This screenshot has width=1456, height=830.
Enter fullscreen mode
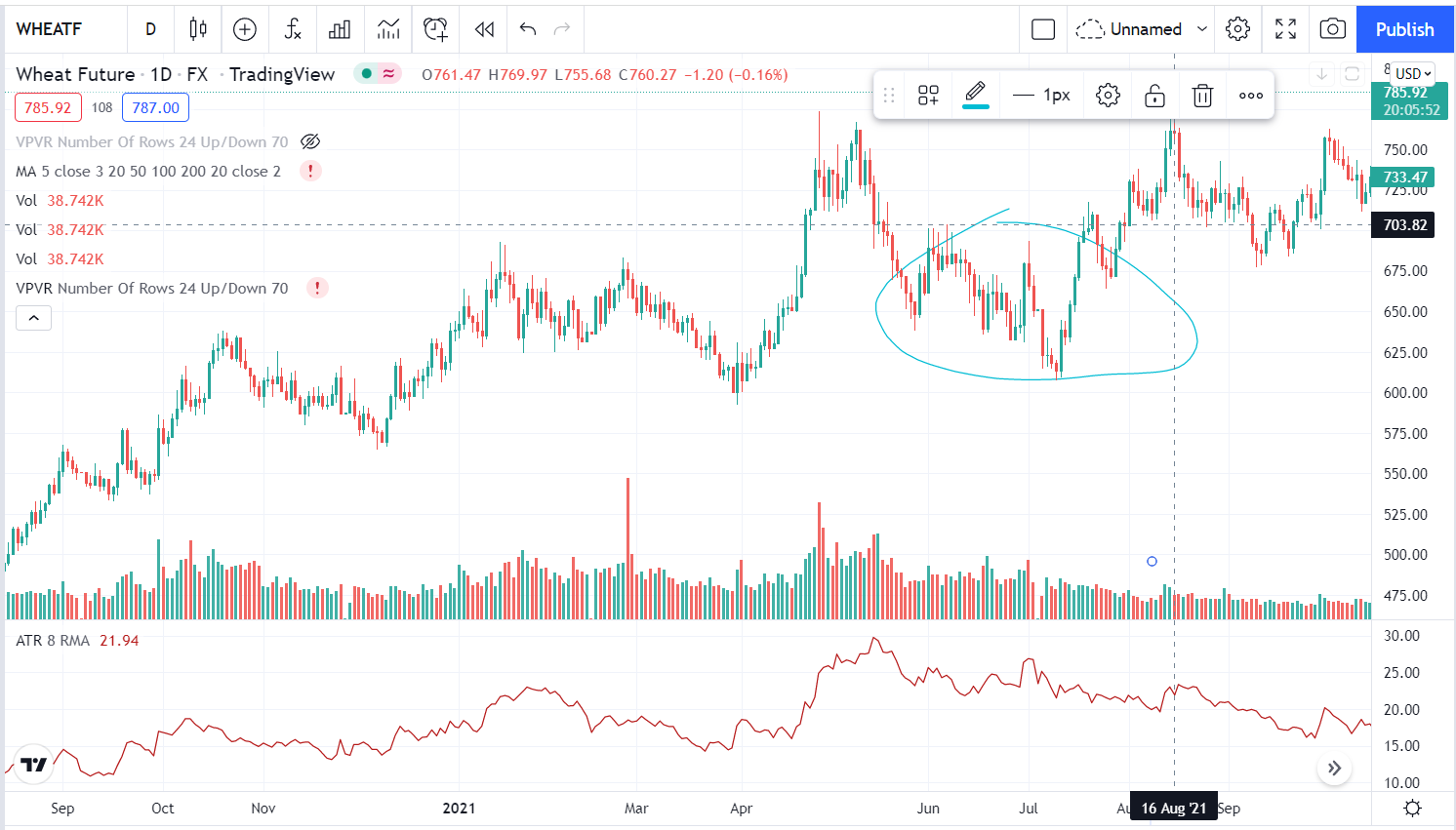pyautogui.click(x=1286, y=29)
